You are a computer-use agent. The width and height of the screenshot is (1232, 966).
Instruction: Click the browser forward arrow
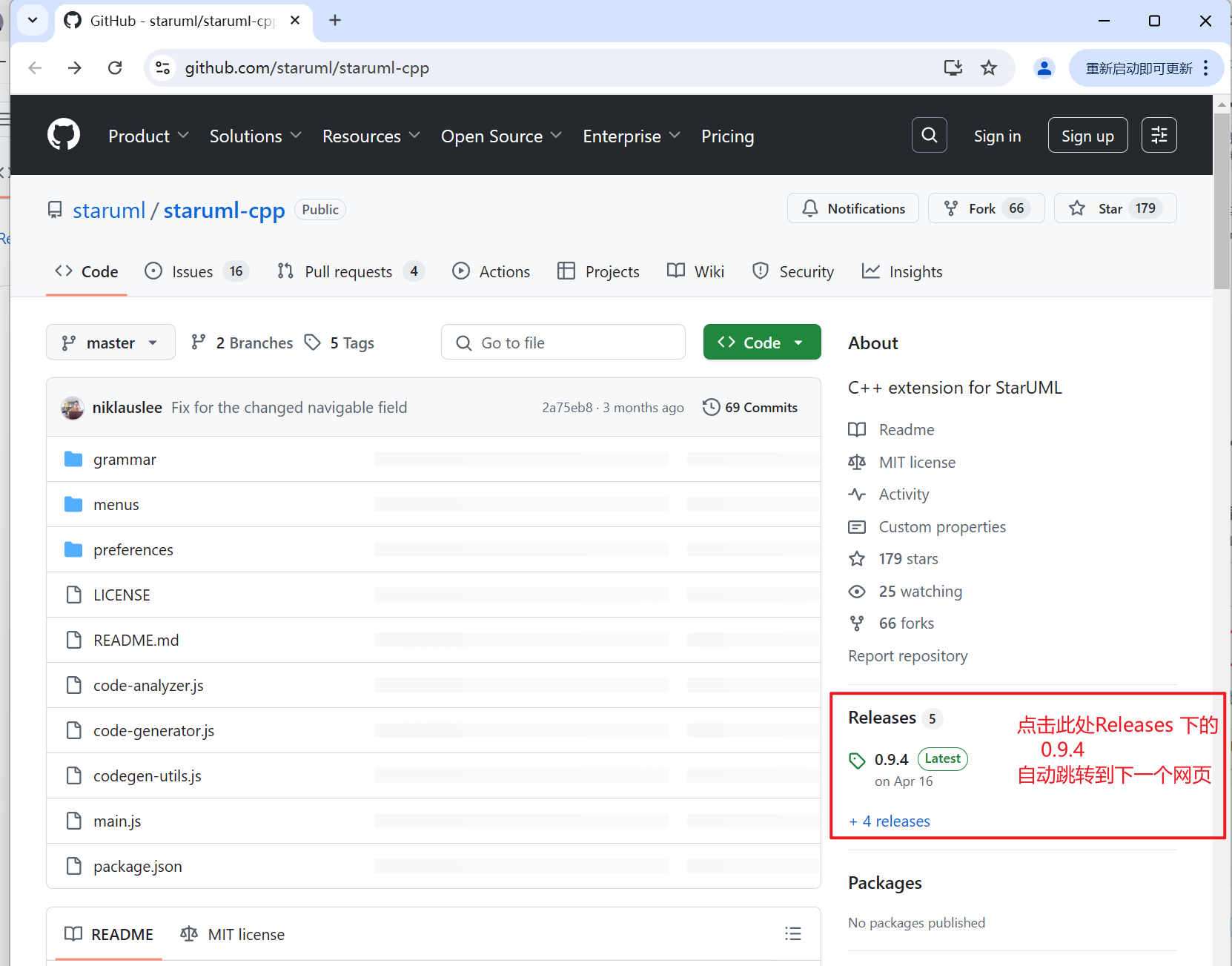(x=75, y=68)
